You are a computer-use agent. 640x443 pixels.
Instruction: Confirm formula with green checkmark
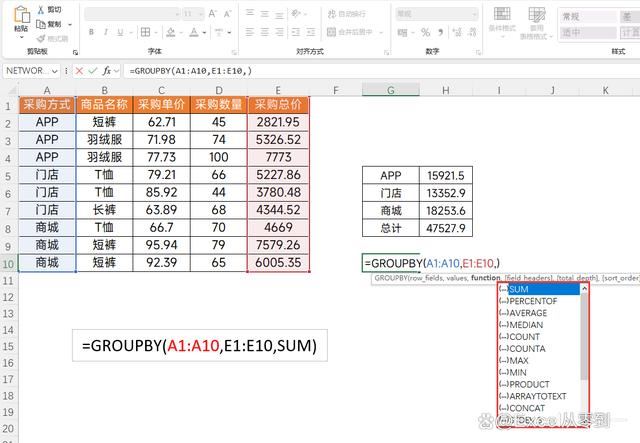pyautogui.click(x=93, y=71)
